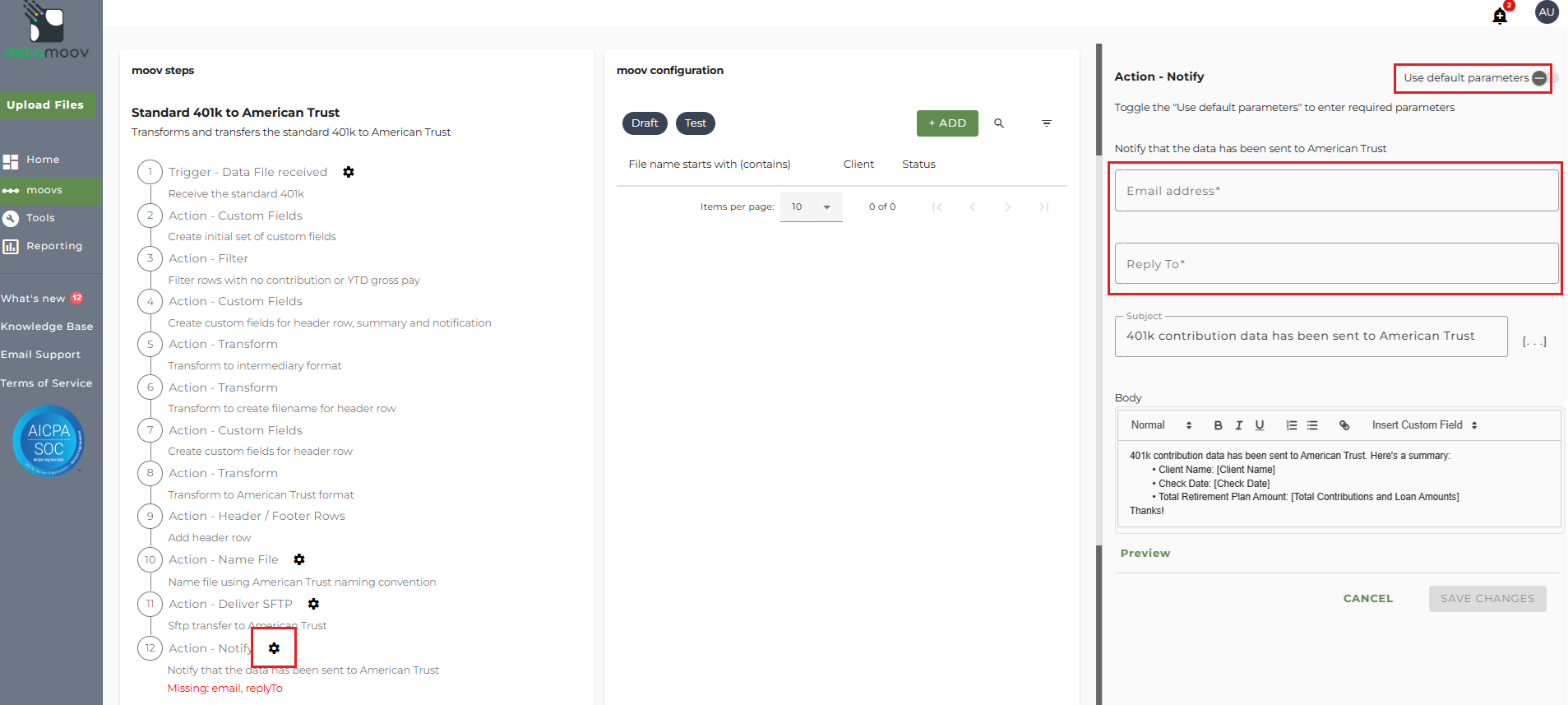Click the Upload Files button
This screenshot has height=705, width=1568.
point(47,104)
